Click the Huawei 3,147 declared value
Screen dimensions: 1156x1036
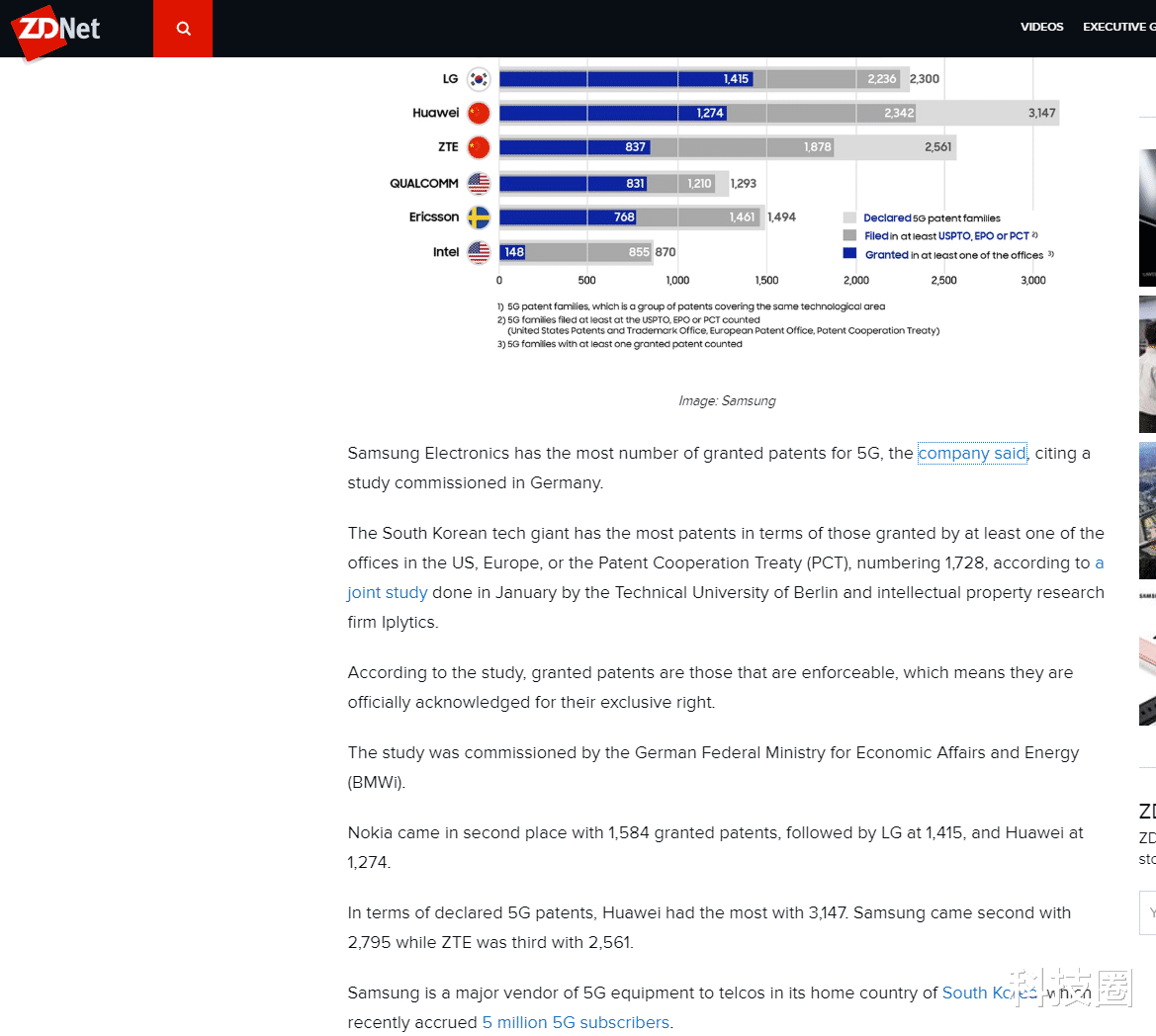(x=1041, y=113)
